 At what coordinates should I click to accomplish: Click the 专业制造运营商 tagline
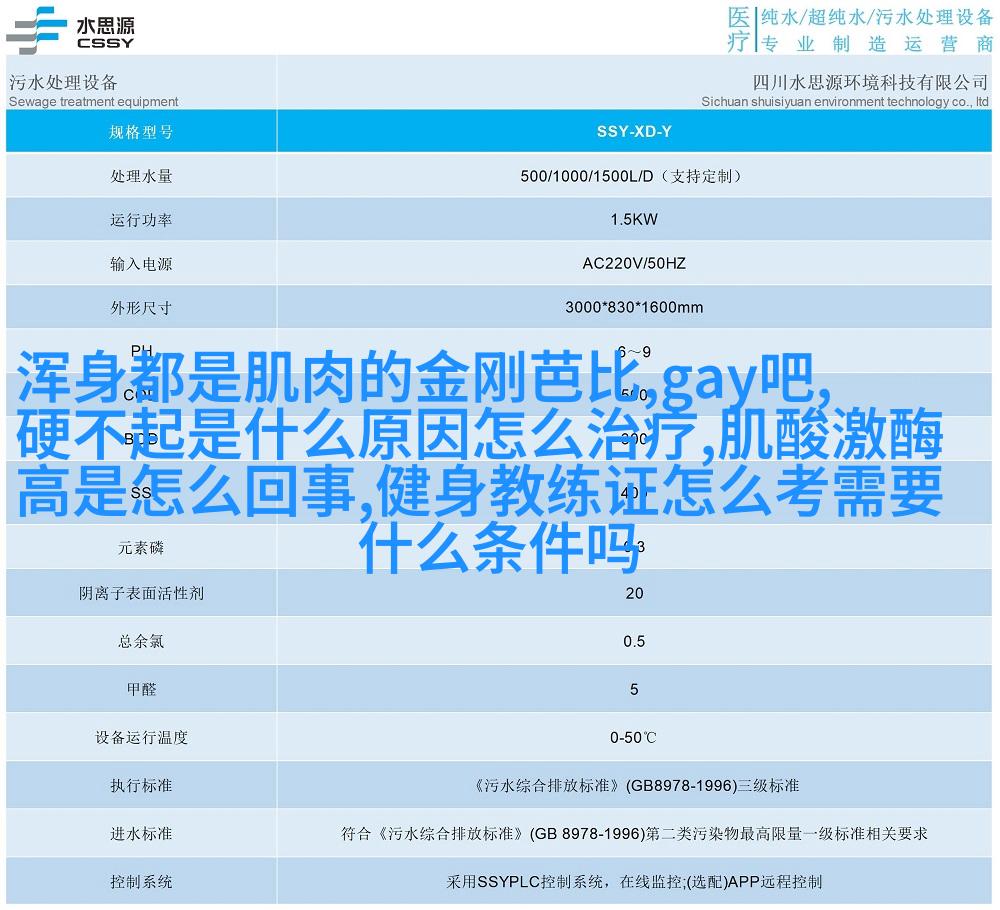(876, 44)
